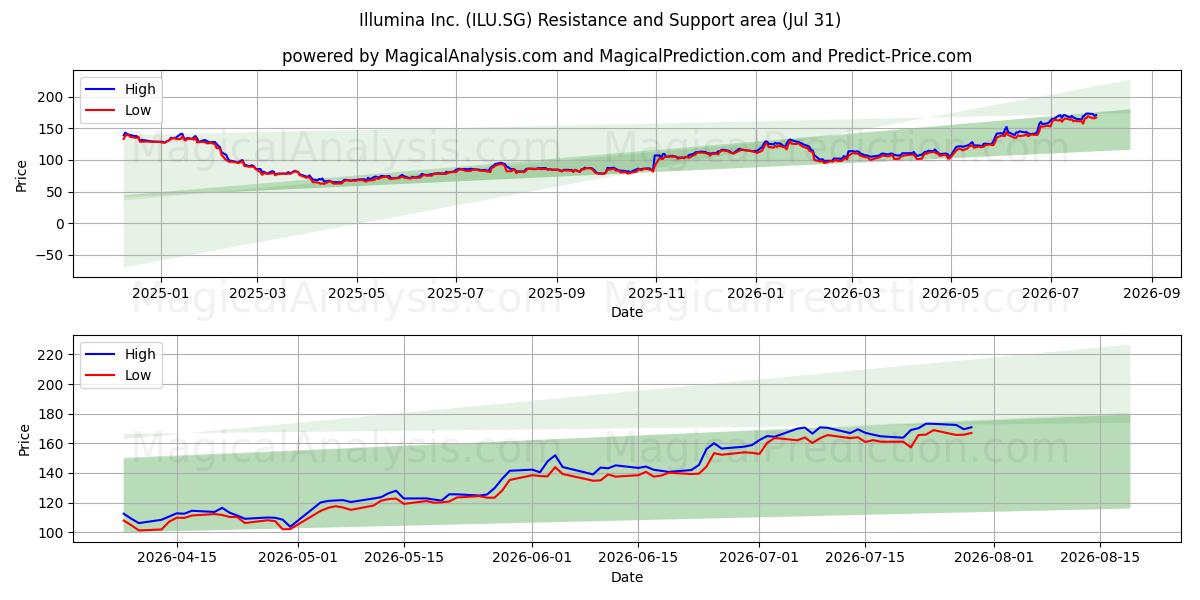The image size is (1200, 600).
Task: Click the '2025-11' x-axis label on top chart
Action: click(x=656, y=294)
